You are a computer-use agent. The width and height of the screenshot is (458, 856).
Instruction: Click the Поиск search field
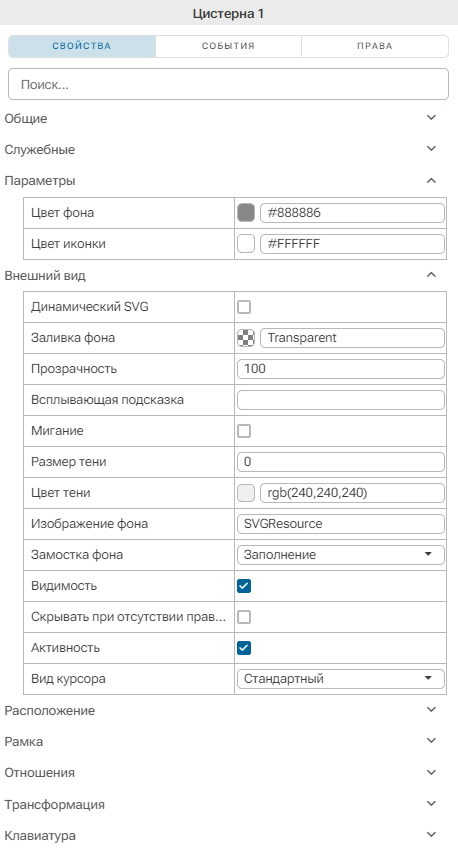pyautogui.click(x=229, y=85)
